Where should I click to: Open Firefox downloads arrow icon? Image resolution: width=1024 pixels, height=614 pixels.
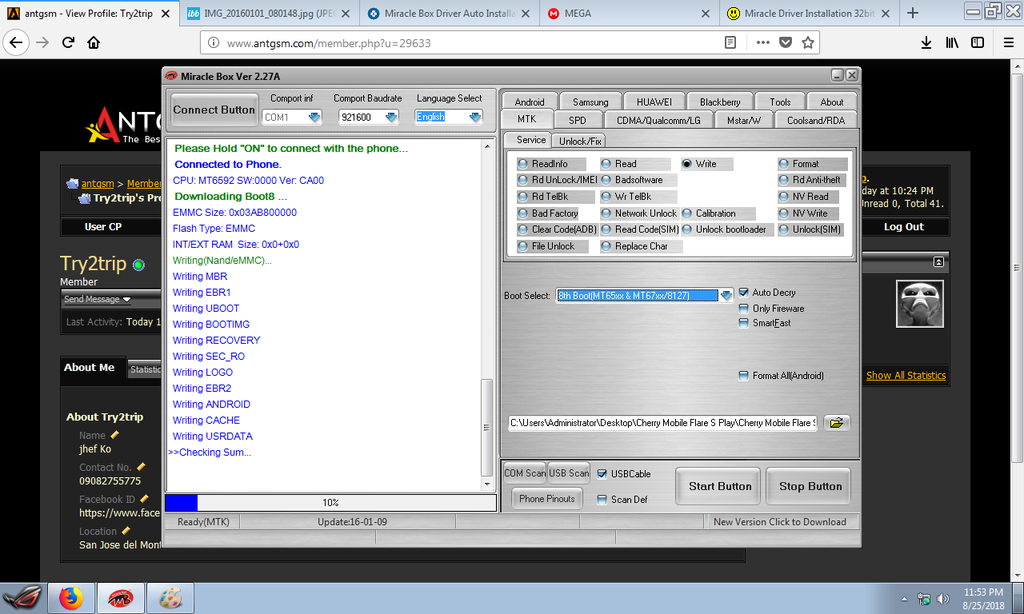tap(926, 42)
